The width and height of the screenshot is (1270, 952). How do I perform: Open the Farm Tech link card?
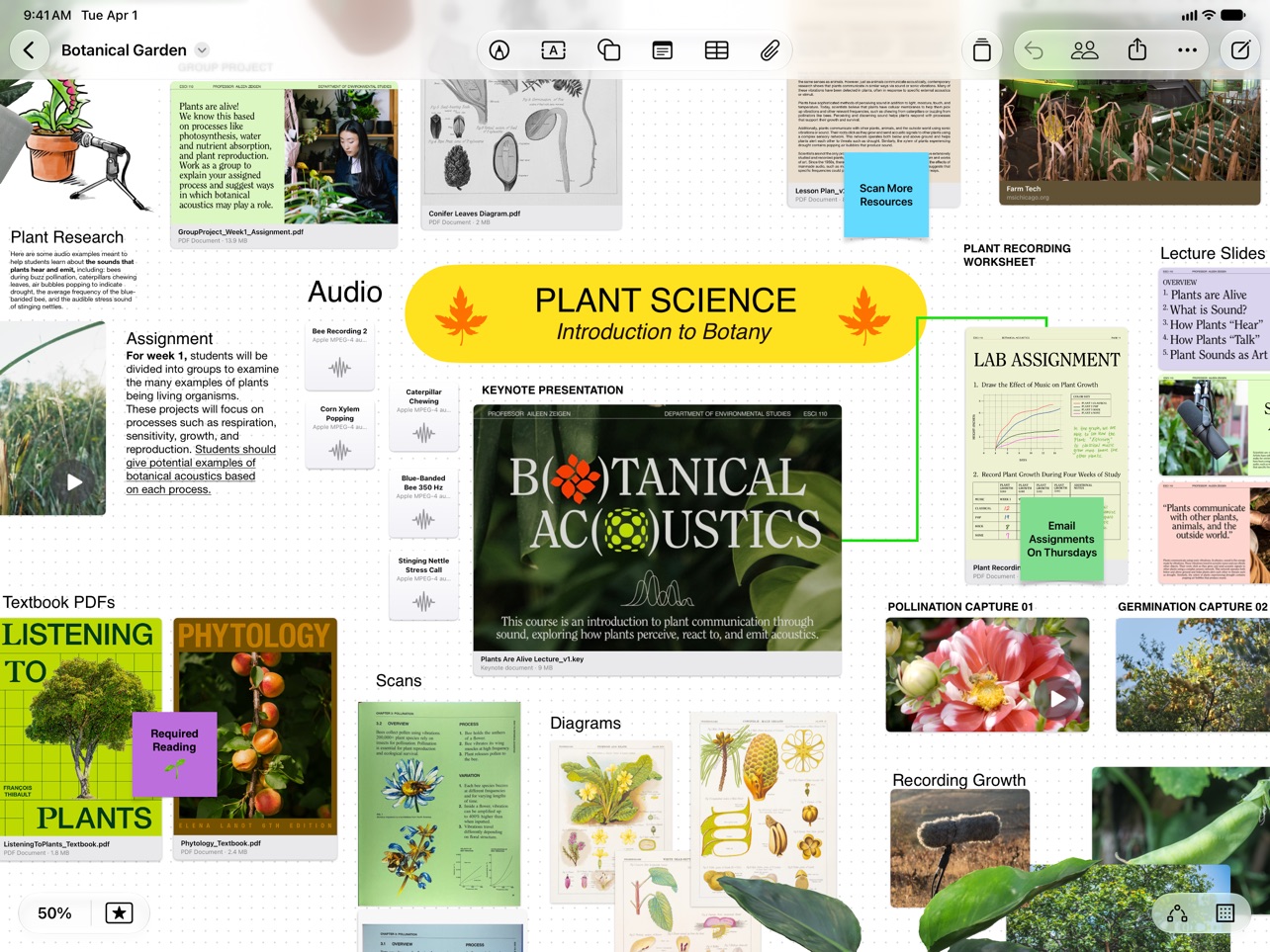(x=1130, y=143)
